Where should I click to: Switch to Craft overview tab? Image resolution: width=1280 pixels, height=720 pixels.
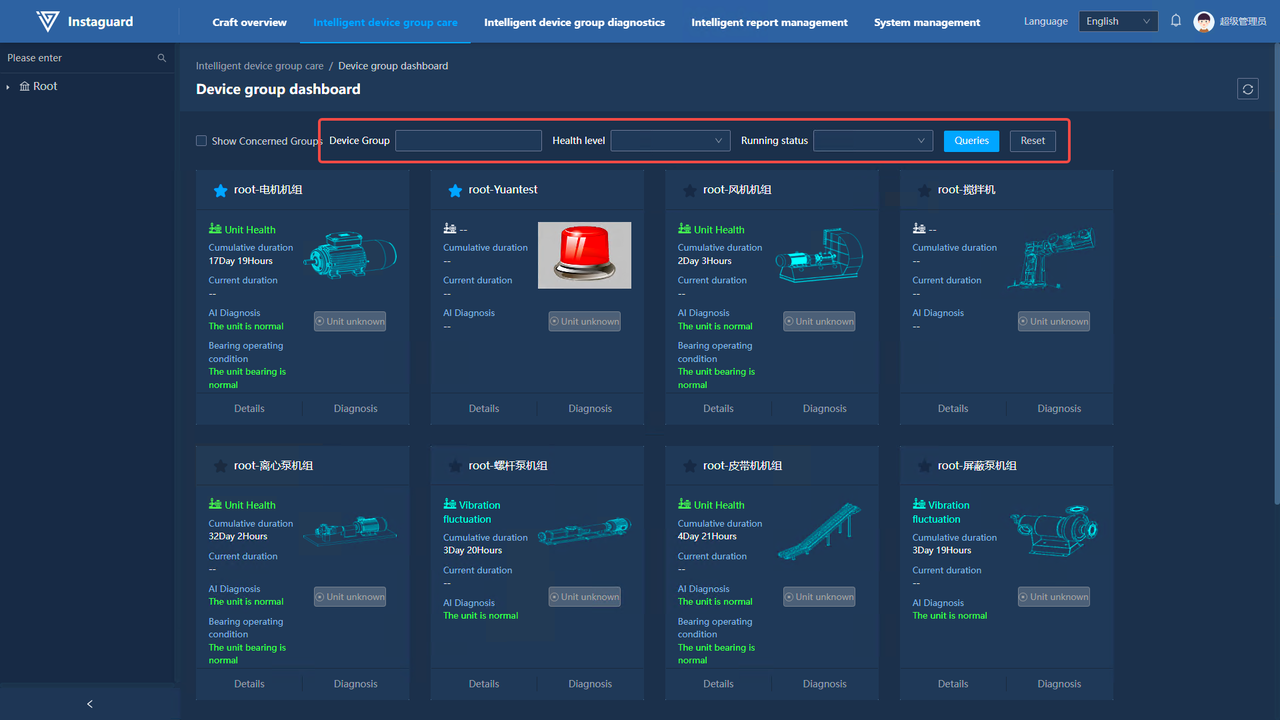249,22
